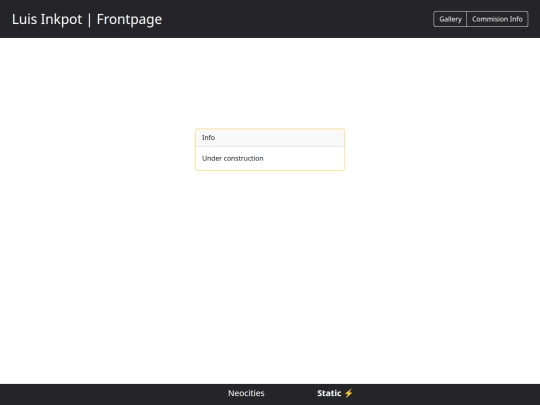This screenshot has width=540, height=405.
Task: Visit Neocities from the footer
Action: click(x=246, y=393)
